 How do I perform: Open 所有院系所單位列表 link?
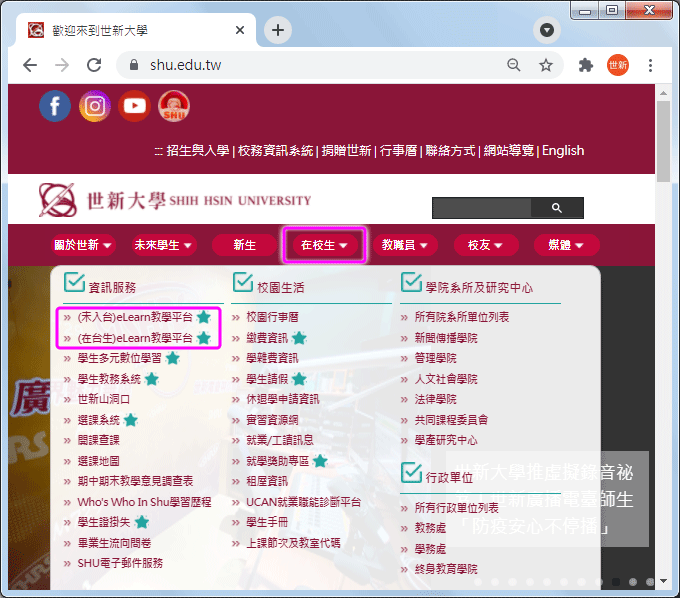coord(462,317)
